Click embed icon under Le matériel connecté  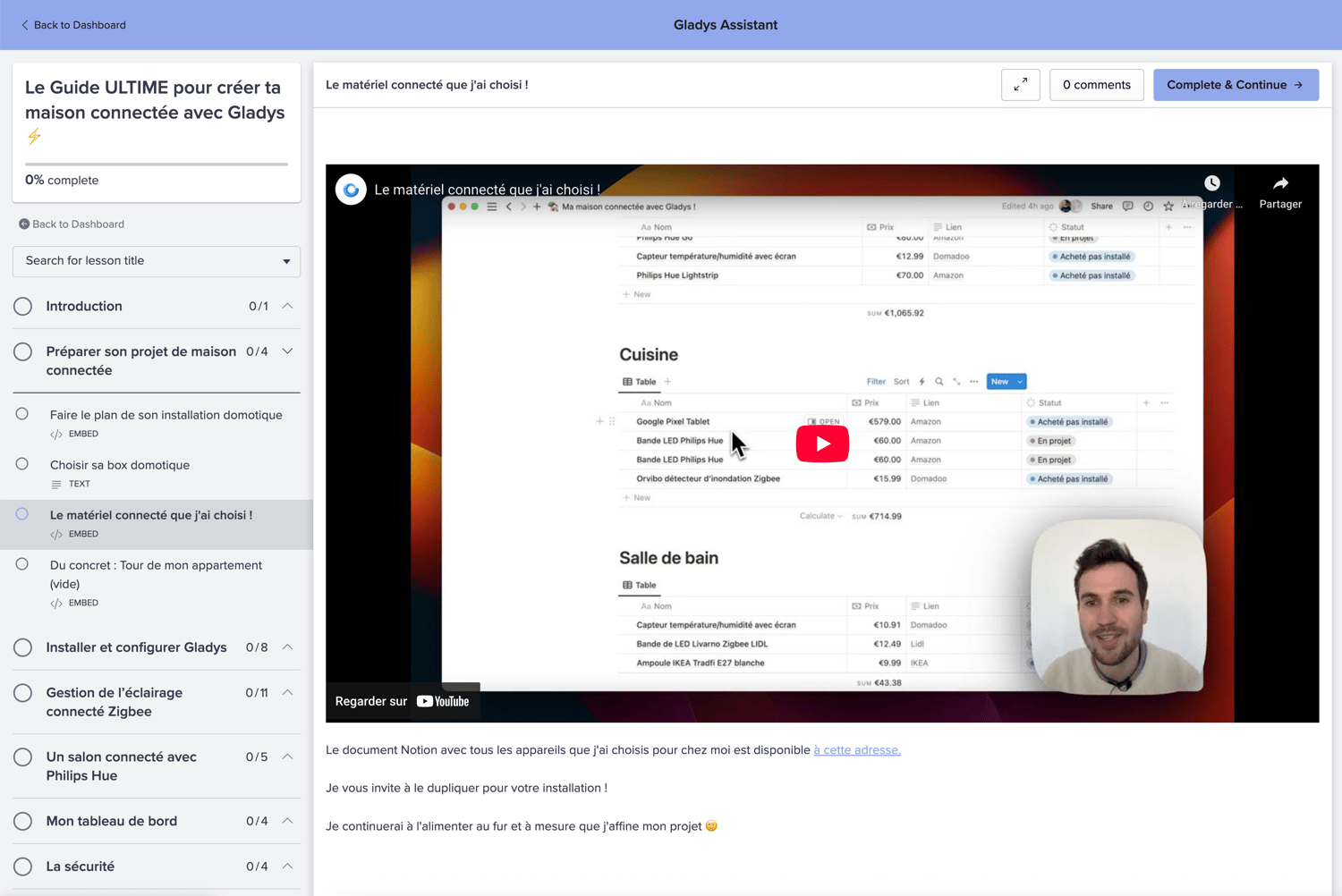56,535
